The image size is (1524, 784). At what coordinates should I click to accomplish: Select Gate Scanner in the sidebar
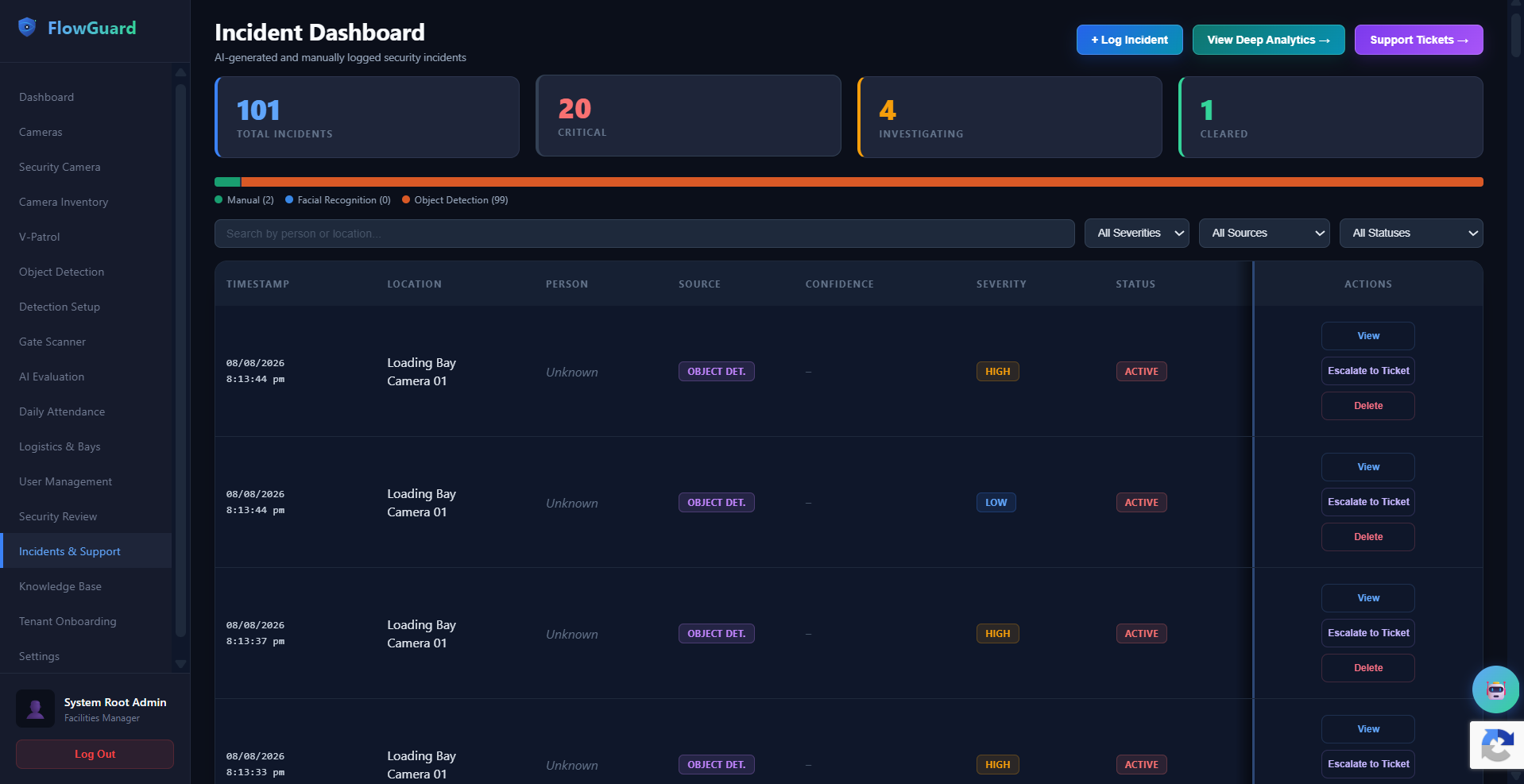click(x=86, y=342)
